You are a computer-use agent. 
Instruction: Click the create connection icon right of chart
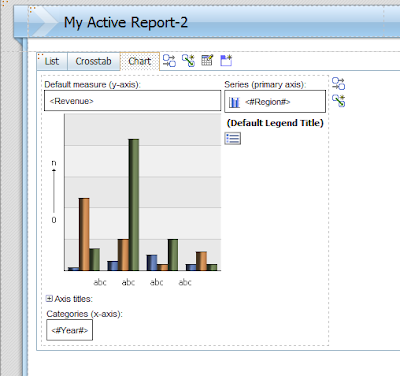[339, 101]
